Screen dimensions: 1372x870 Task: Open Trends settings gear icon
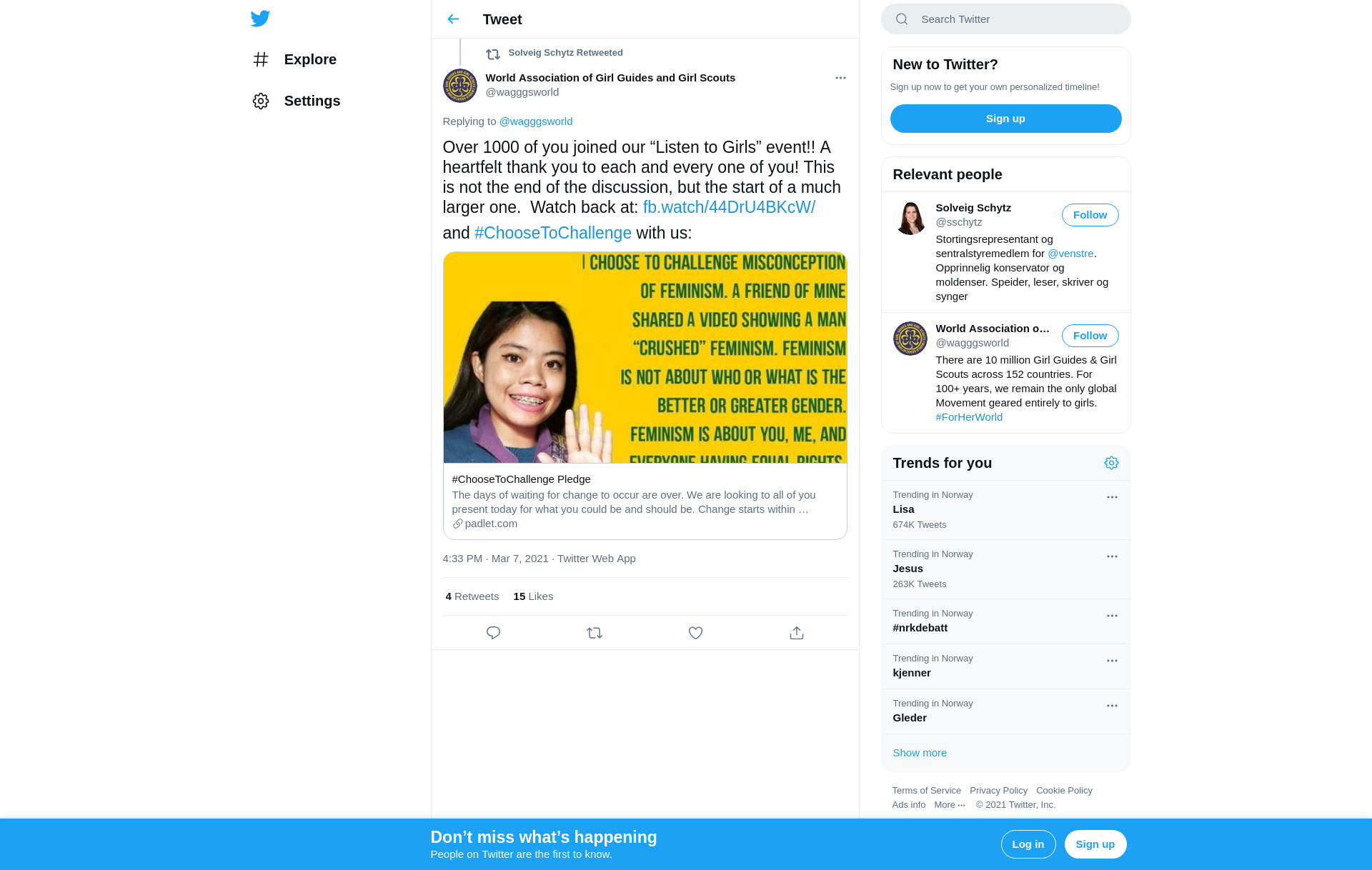1111,463
